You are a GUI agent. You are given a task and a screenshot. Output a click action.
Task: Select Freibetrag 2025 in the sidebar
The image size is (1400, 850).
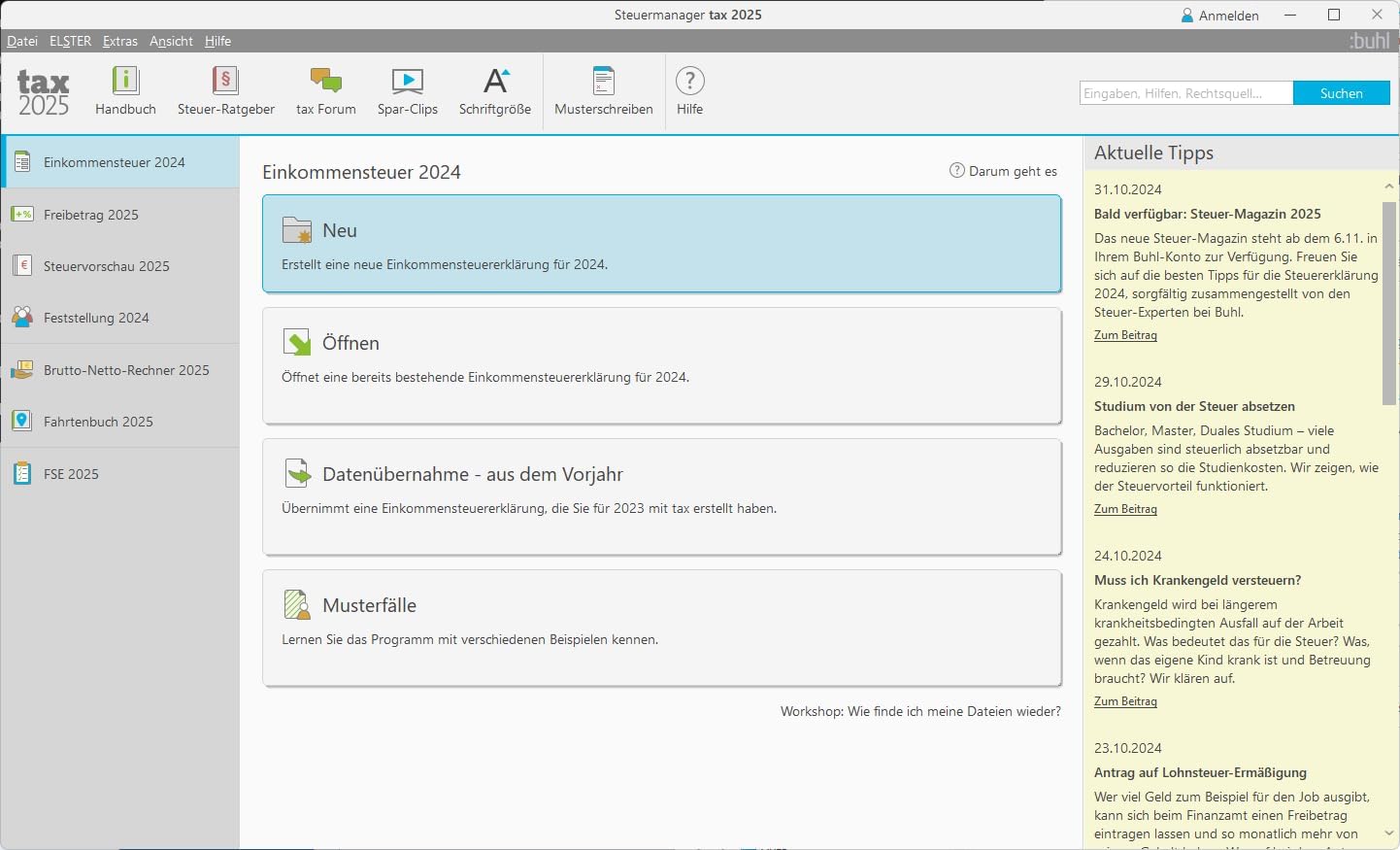(x=120, y=215)
